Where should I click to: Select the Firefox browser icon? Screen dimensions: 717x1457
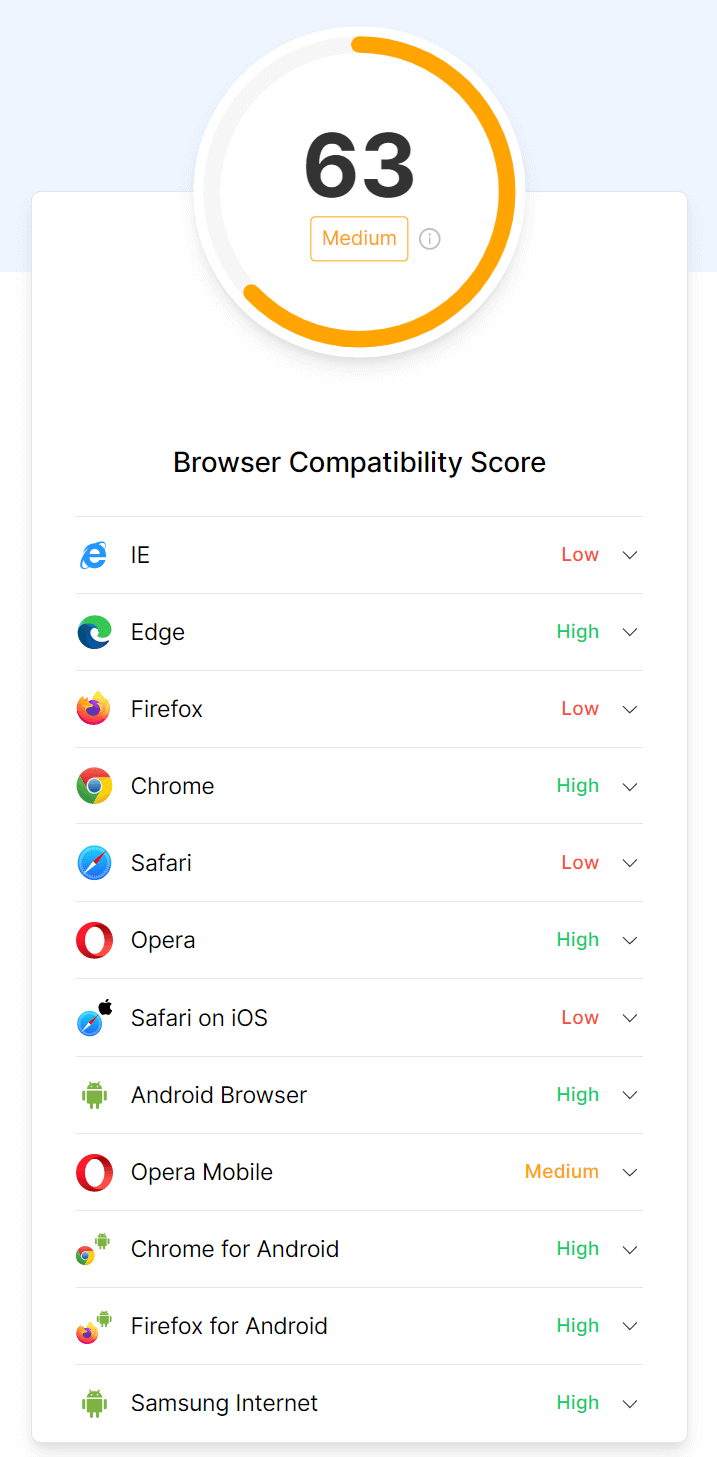click(95, 709)
